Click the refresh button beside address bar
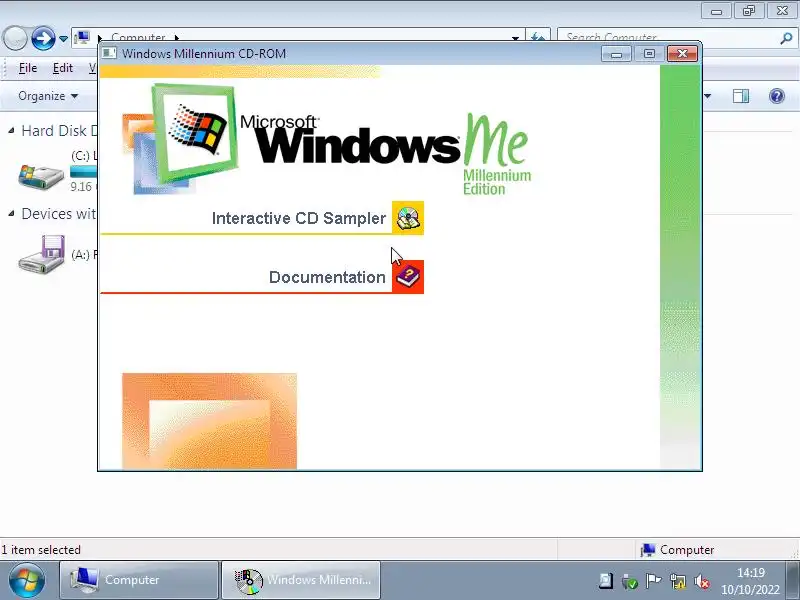This screenshot has height=600, width=800. pyautogui.click(x=538, y=37)
